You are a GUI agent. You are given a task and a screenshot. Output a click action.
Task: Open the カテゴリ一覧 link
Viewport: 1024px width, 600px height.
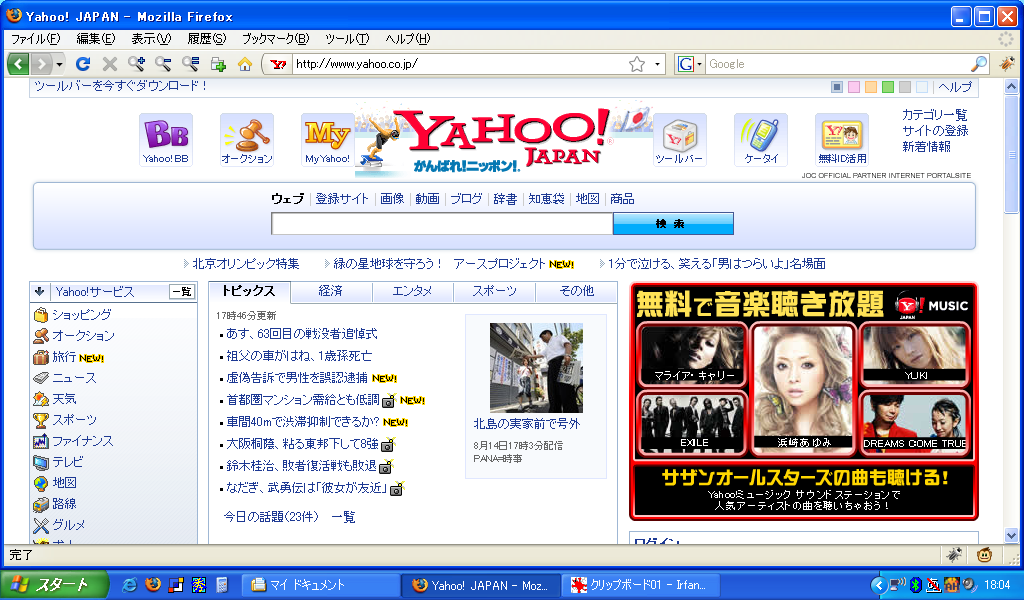(935, 115)
